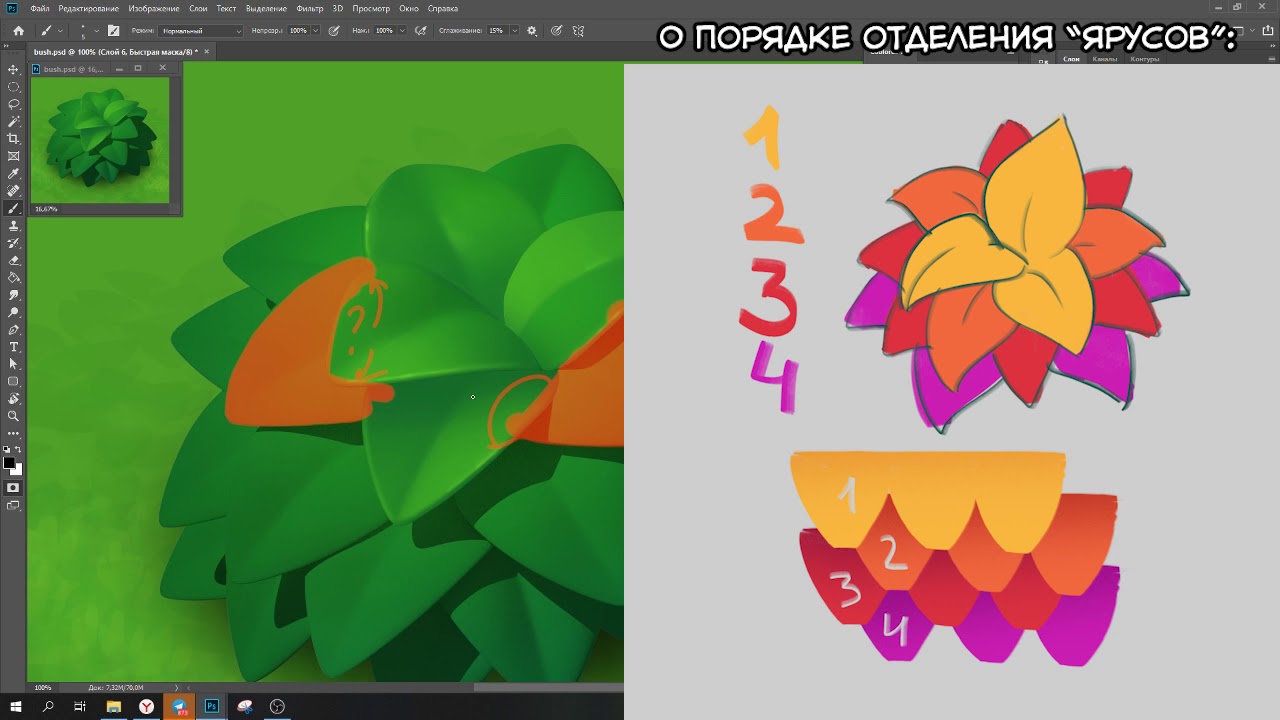Select the History Brush tool
1280x720 pixels.
coord(13,243)
